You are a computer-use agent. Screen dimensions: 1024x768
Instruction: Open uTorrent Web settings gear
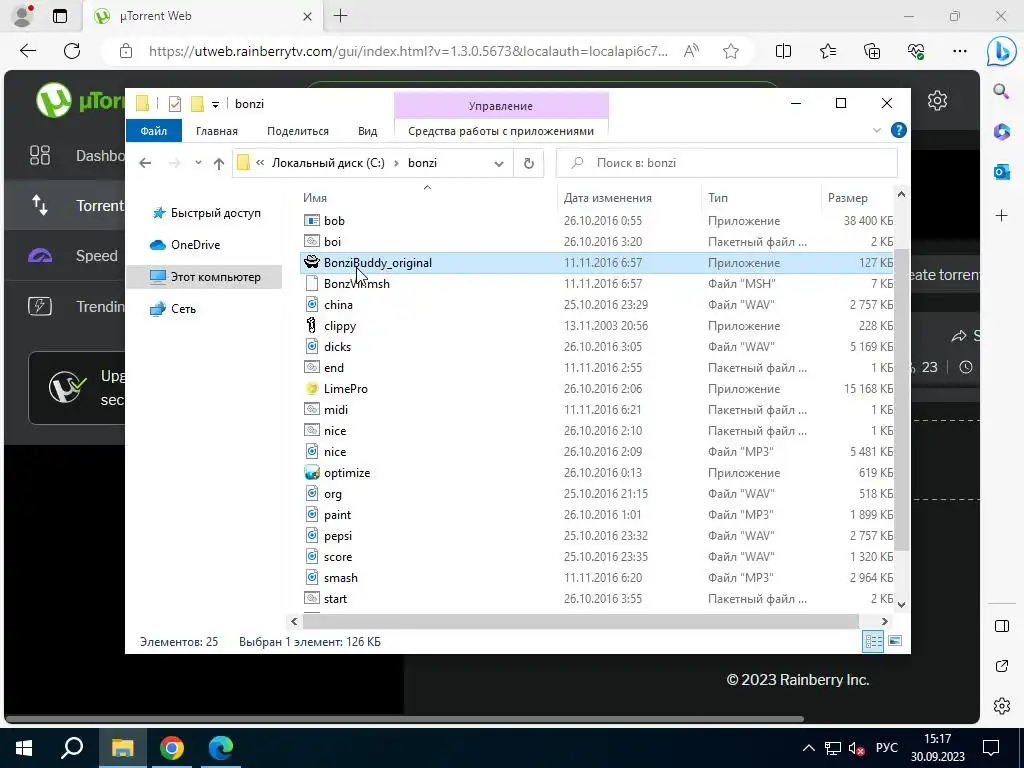pyautogui.click(x=937, y=101)
